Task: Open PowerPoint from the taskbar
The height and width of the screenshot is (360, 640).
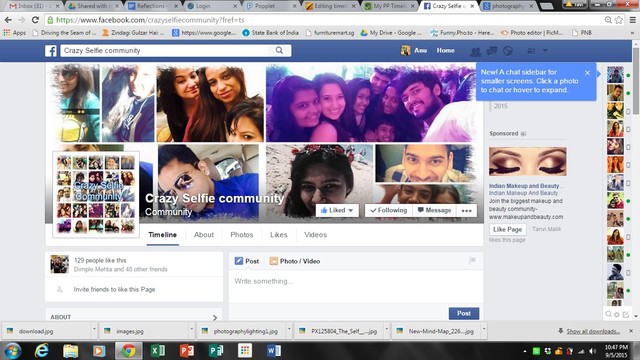Action: click(x=187, y=351)
